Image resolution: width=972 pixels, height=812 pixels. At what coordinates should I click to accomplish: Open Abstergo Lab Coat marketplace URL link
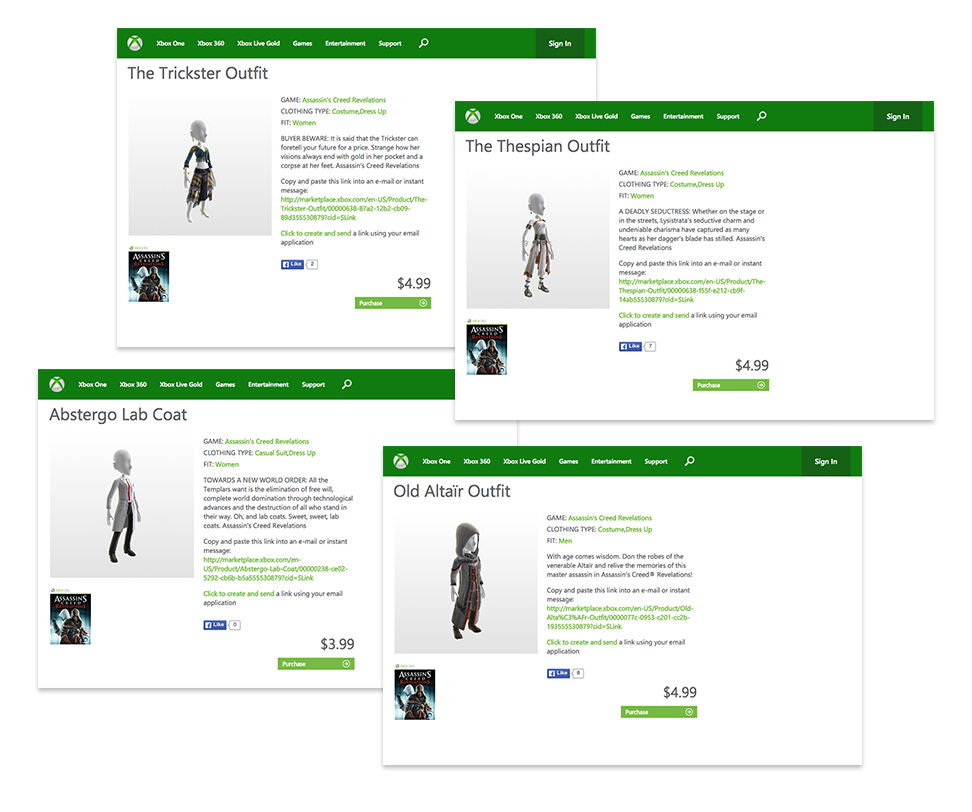coord(275,568)
